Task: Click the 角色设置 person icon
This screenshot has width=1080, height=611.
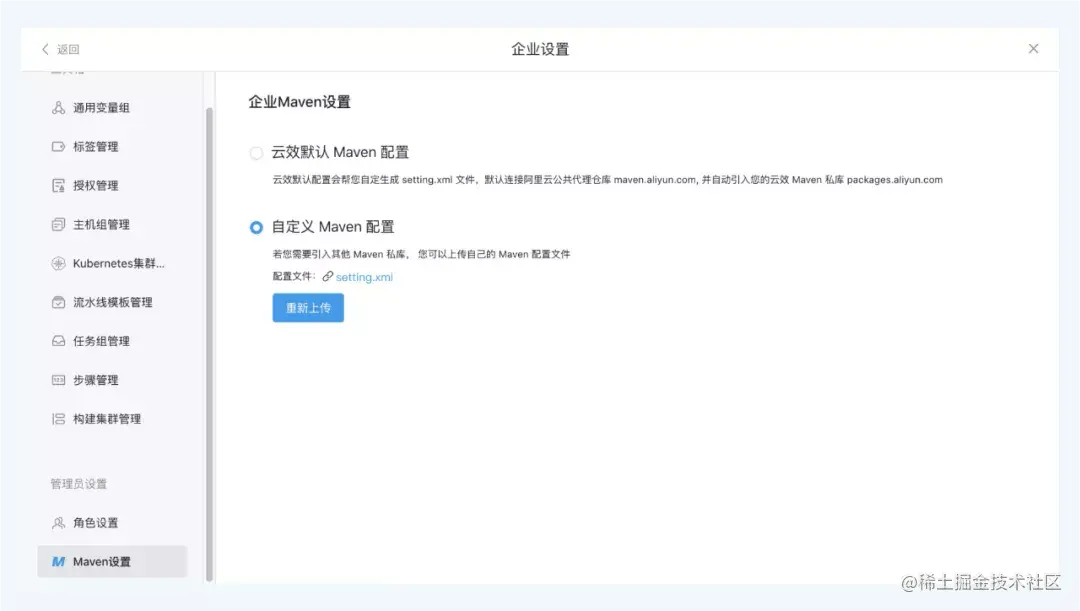Action: coord(59,523)
